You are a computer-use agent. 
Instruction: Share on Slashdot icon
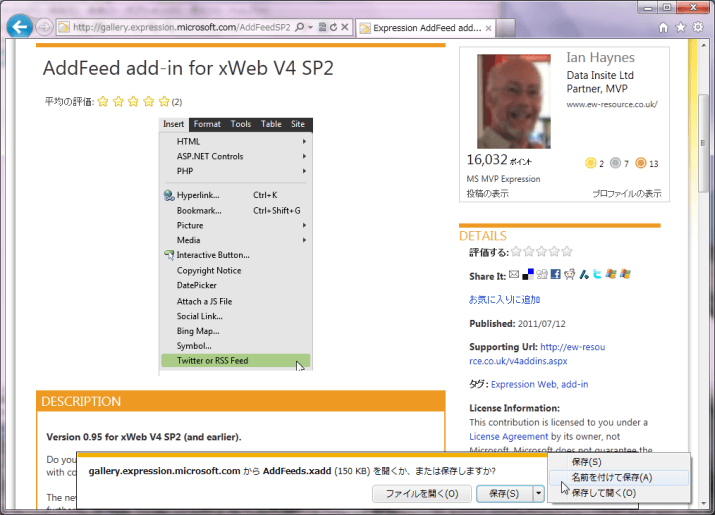tap(584, 274)
